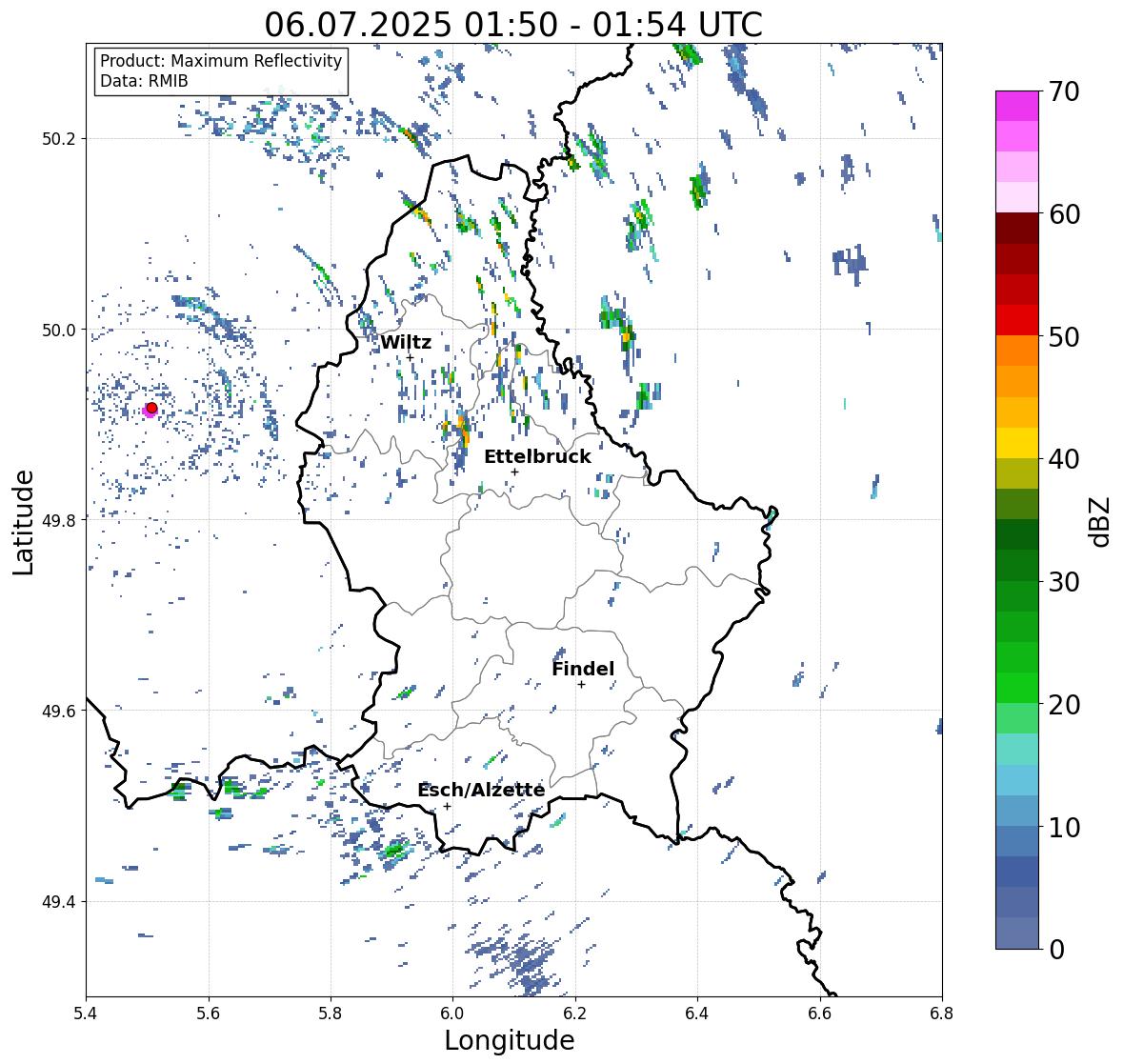
Task: Click the Wiltz station label
Action: click(406, 342)
